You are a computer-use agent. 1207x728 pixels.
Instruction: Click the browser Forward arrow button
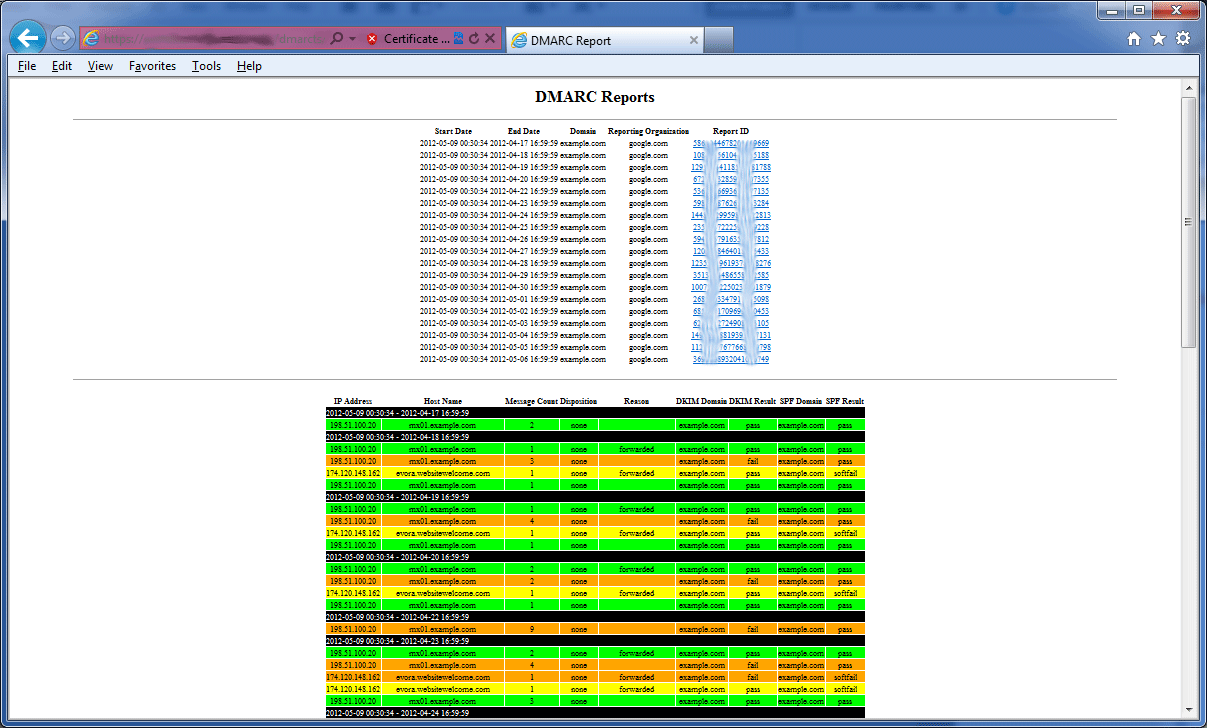(62, 39)
